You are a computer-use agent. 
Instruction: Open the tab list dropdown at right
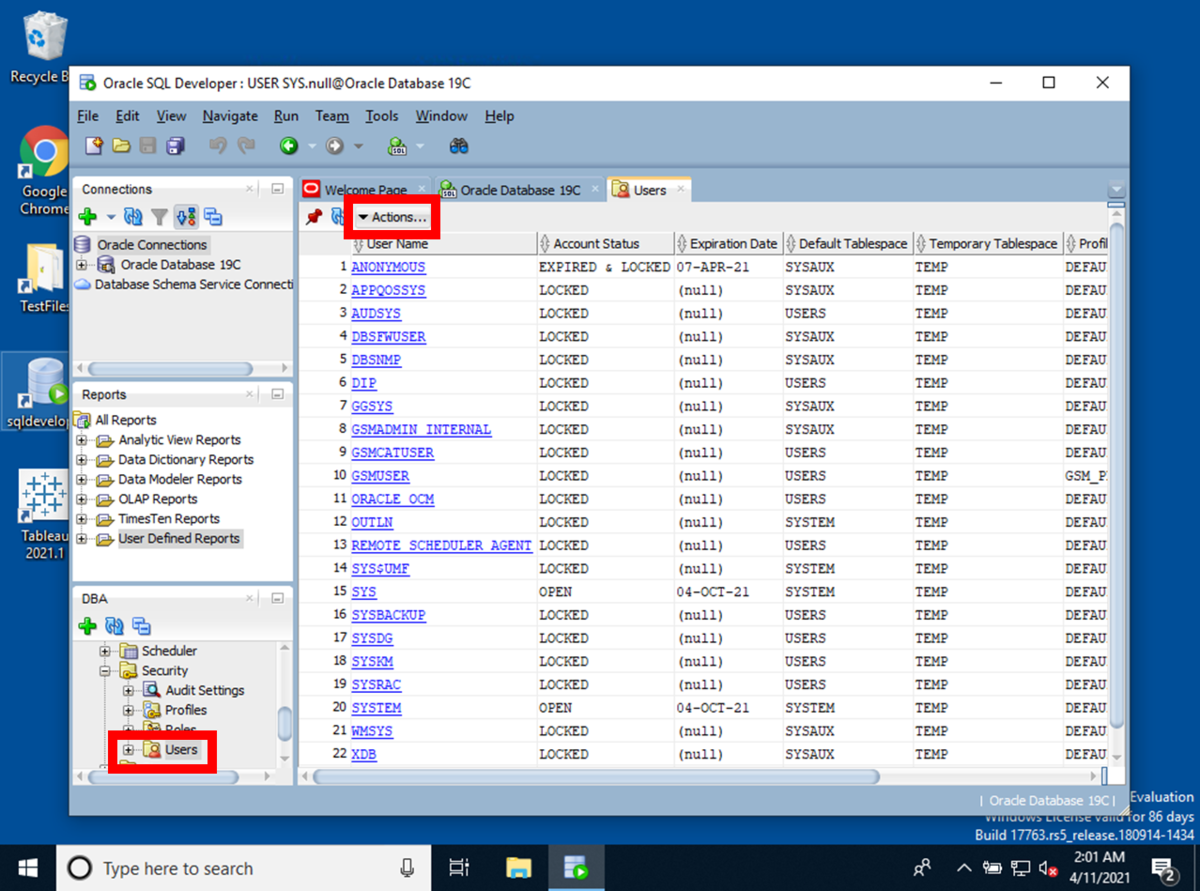(1116, 190)
